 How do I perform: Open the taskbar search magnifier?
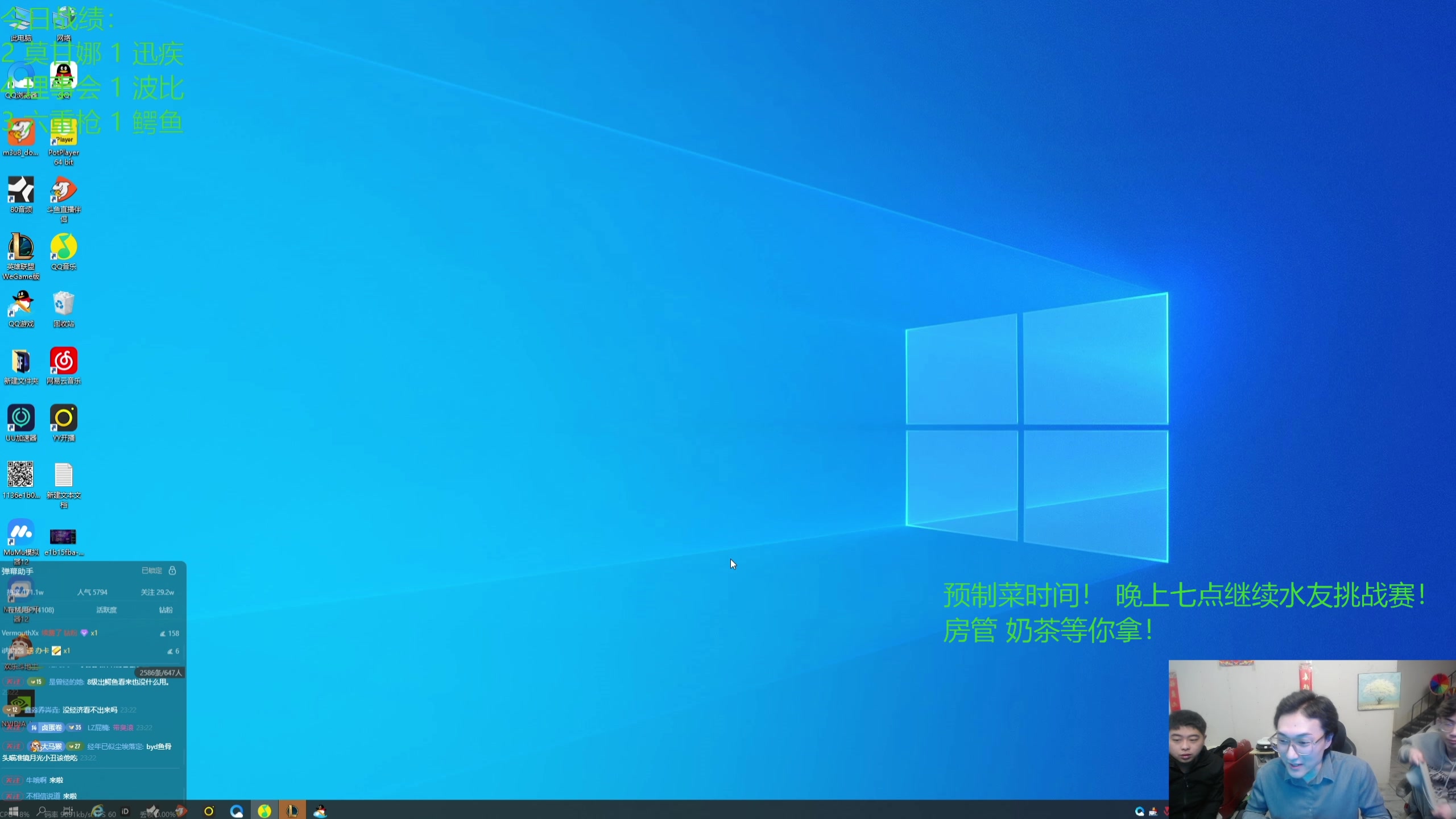coord(42,810)
